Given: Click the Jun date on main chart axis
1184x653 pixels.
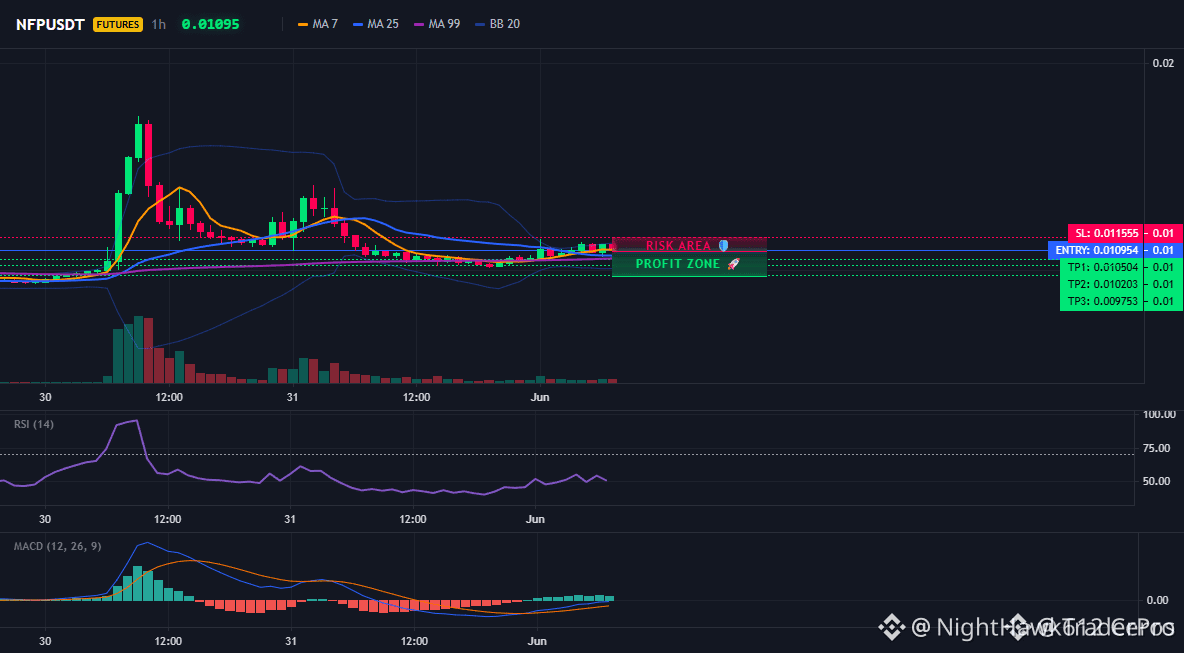Looking at the screenshot, I should [x=540, y=397].
